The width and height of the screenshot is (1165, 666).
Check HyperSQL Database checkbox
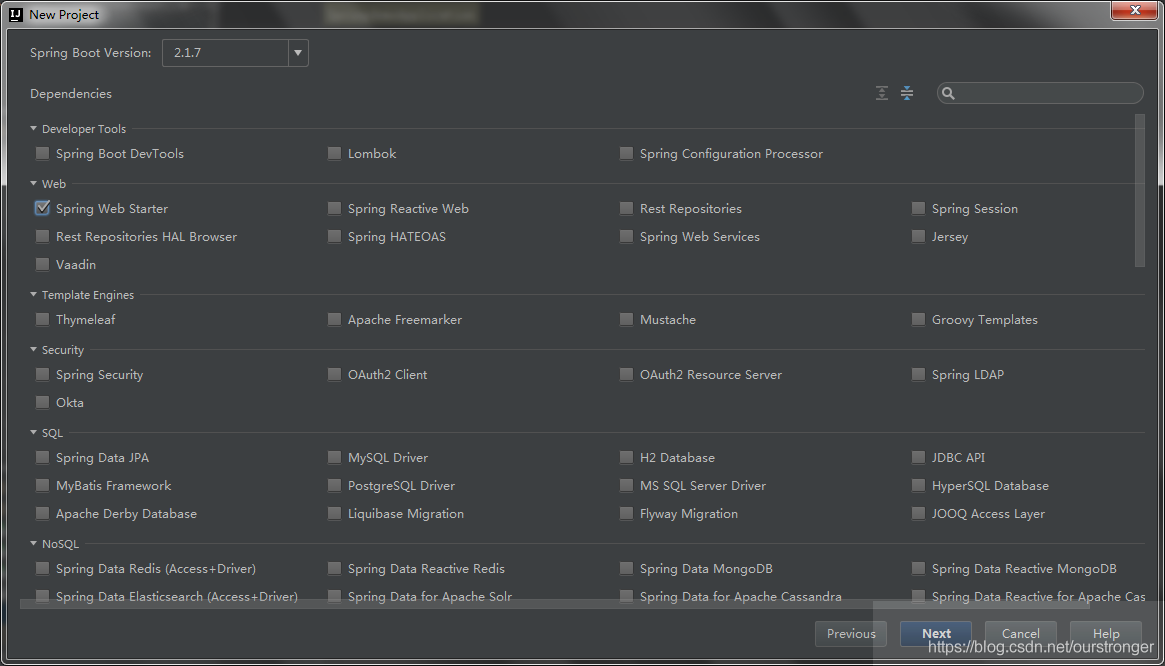pyautogui.click(x=918, y=486)
